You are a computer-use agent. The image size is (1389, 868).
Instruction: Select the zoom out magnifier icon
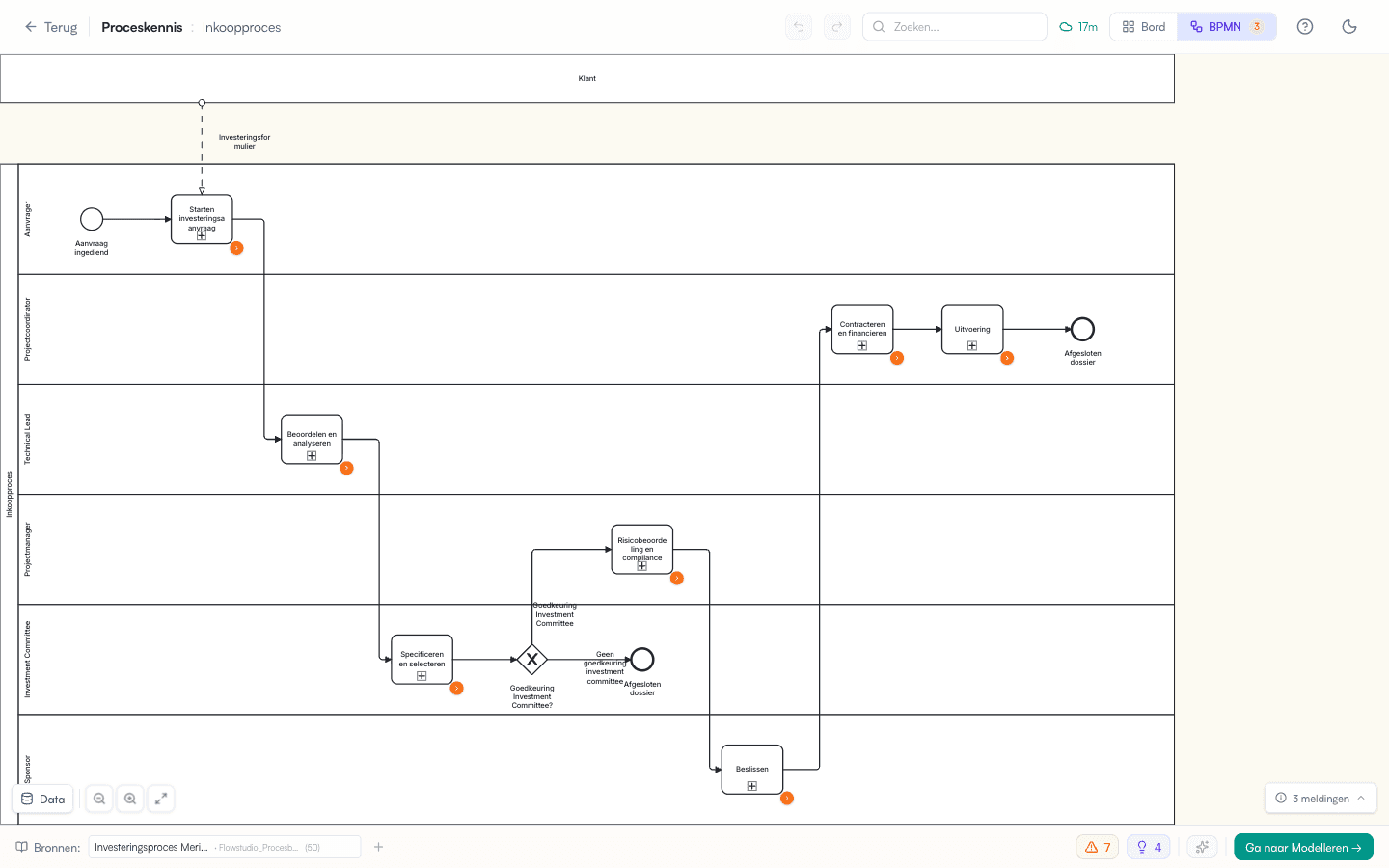point(99,799)
